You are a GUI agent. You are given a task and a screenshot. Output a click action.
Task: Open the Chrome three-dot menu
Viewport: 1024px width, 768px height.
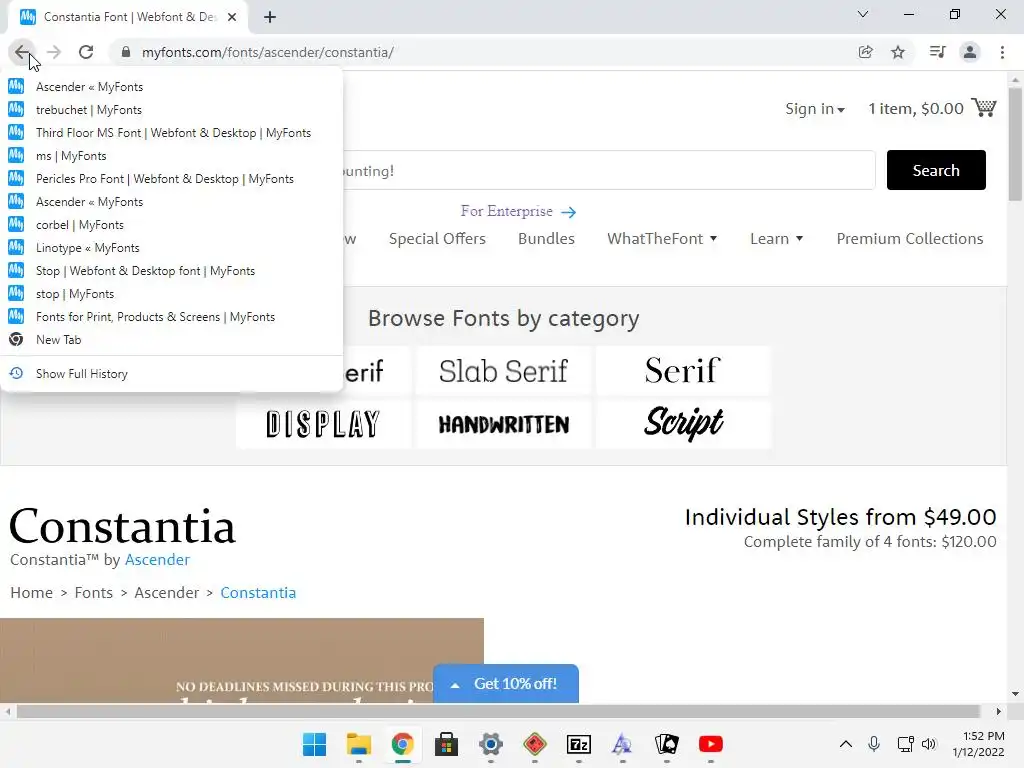click(x=1002, y=52)
